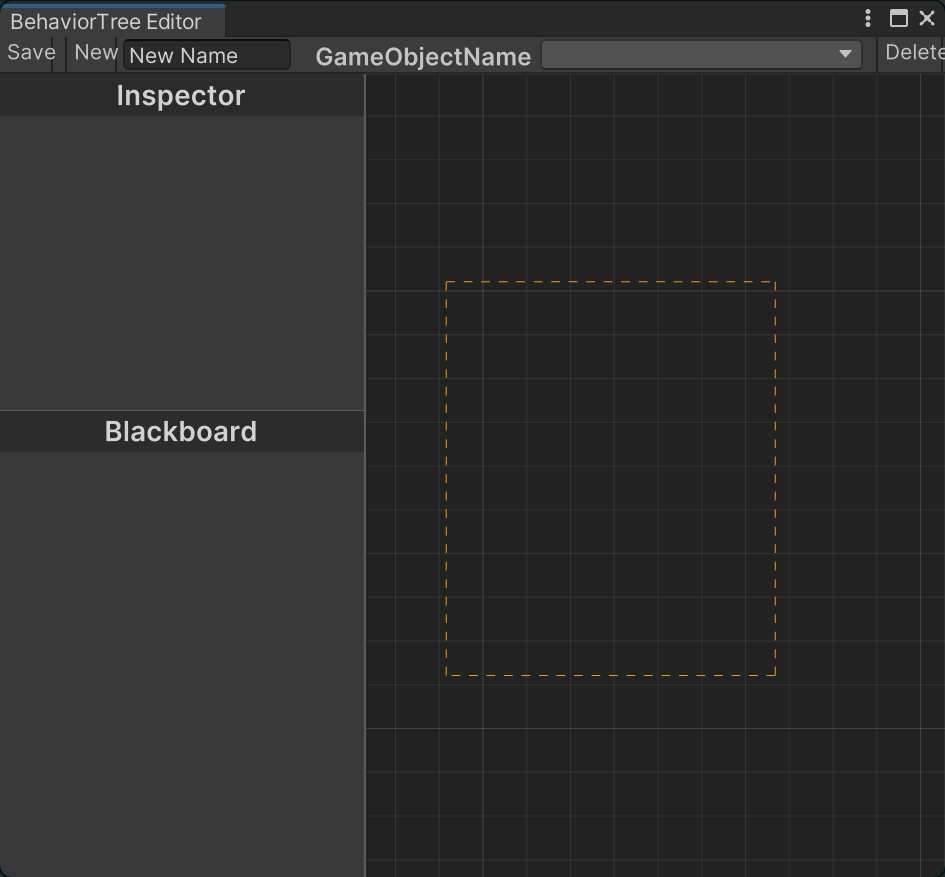
Task: Click inside the empty Blackboard panel area
Action: pos(181,660)
